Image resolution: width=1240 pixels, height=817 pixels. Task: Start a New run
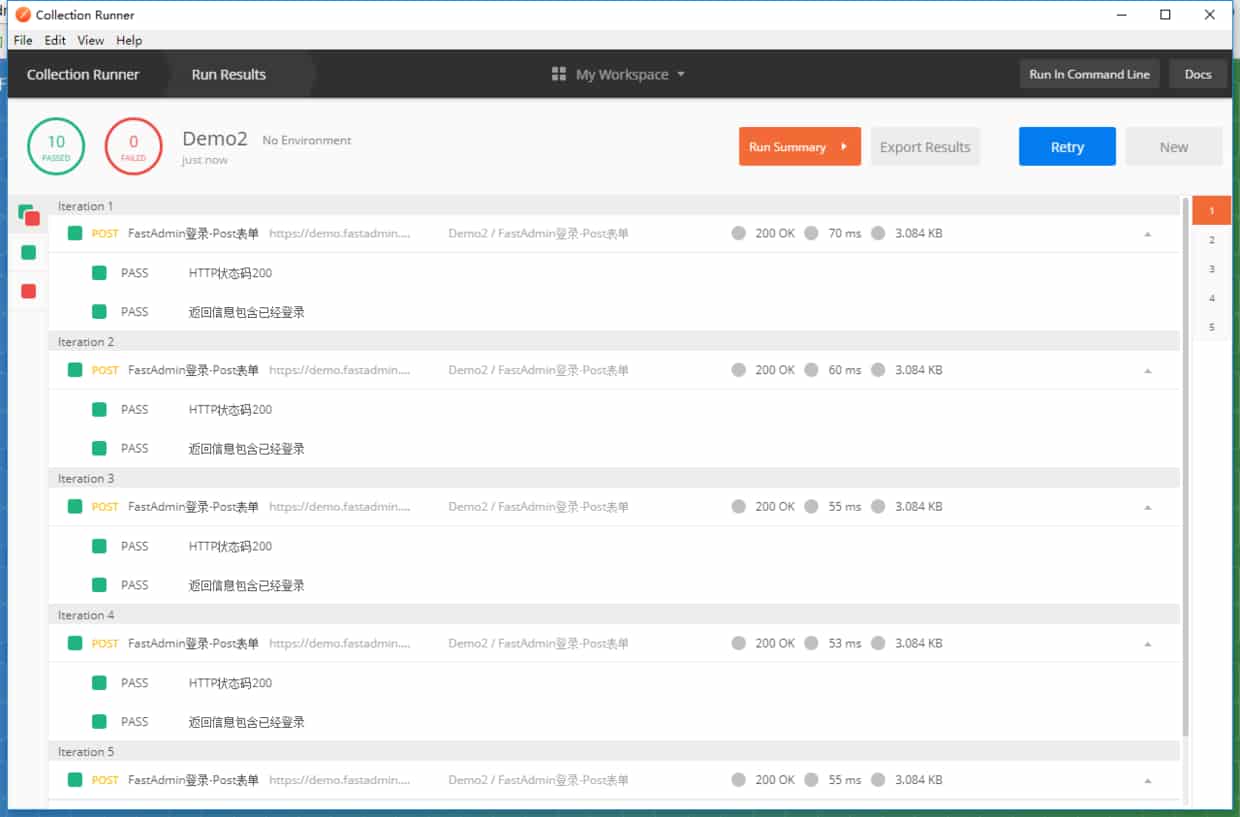(x=1174, y=146)
